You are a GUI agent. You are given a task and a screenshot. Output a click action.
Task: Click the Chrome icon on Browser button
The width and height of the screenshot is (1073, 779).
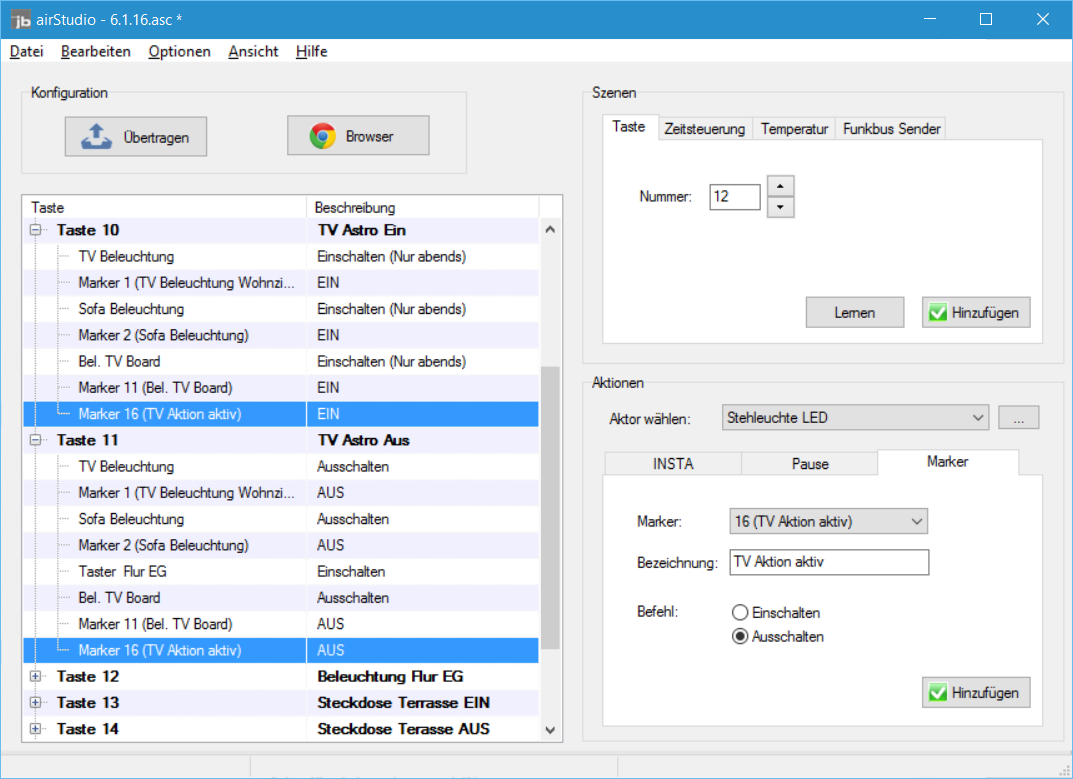pos(322,137)
